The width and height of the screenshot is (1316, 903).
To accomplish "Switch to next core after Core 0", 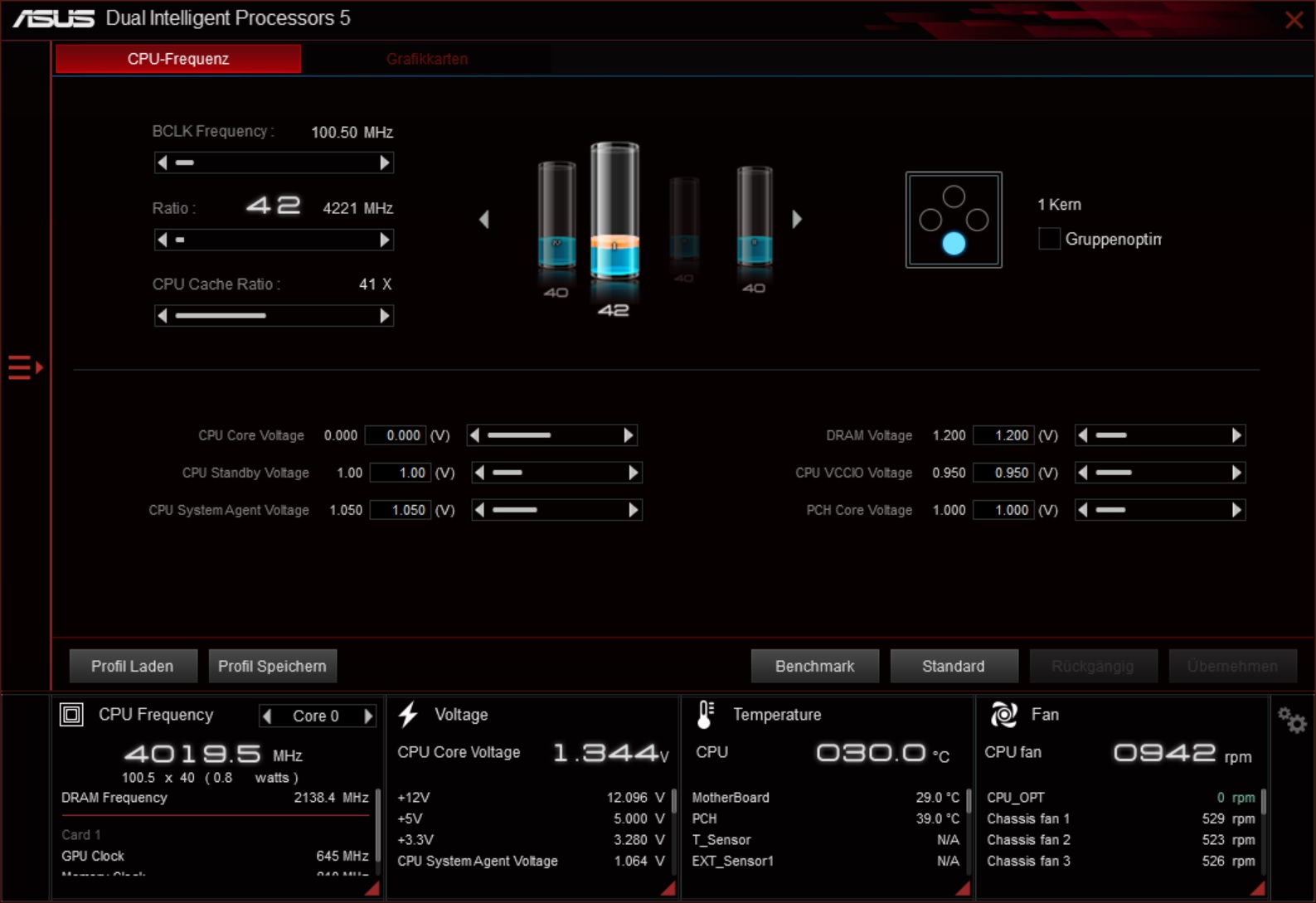I will coord(368,716).
